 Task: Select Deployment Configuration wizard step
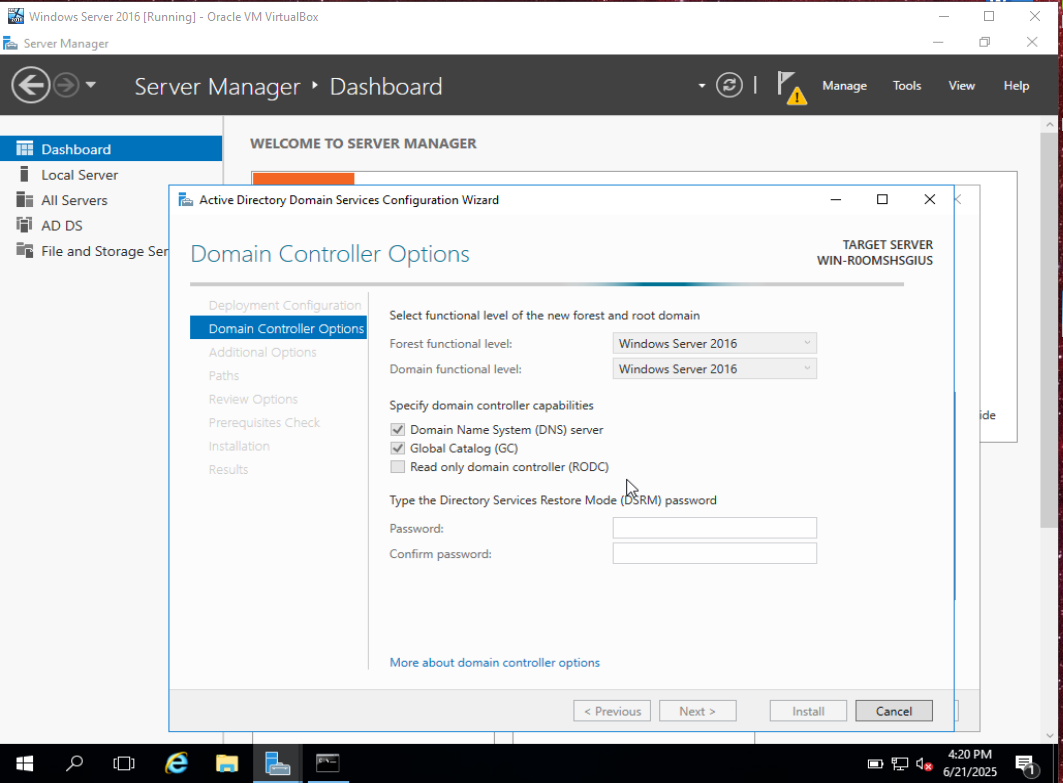[x=285, y=305]
